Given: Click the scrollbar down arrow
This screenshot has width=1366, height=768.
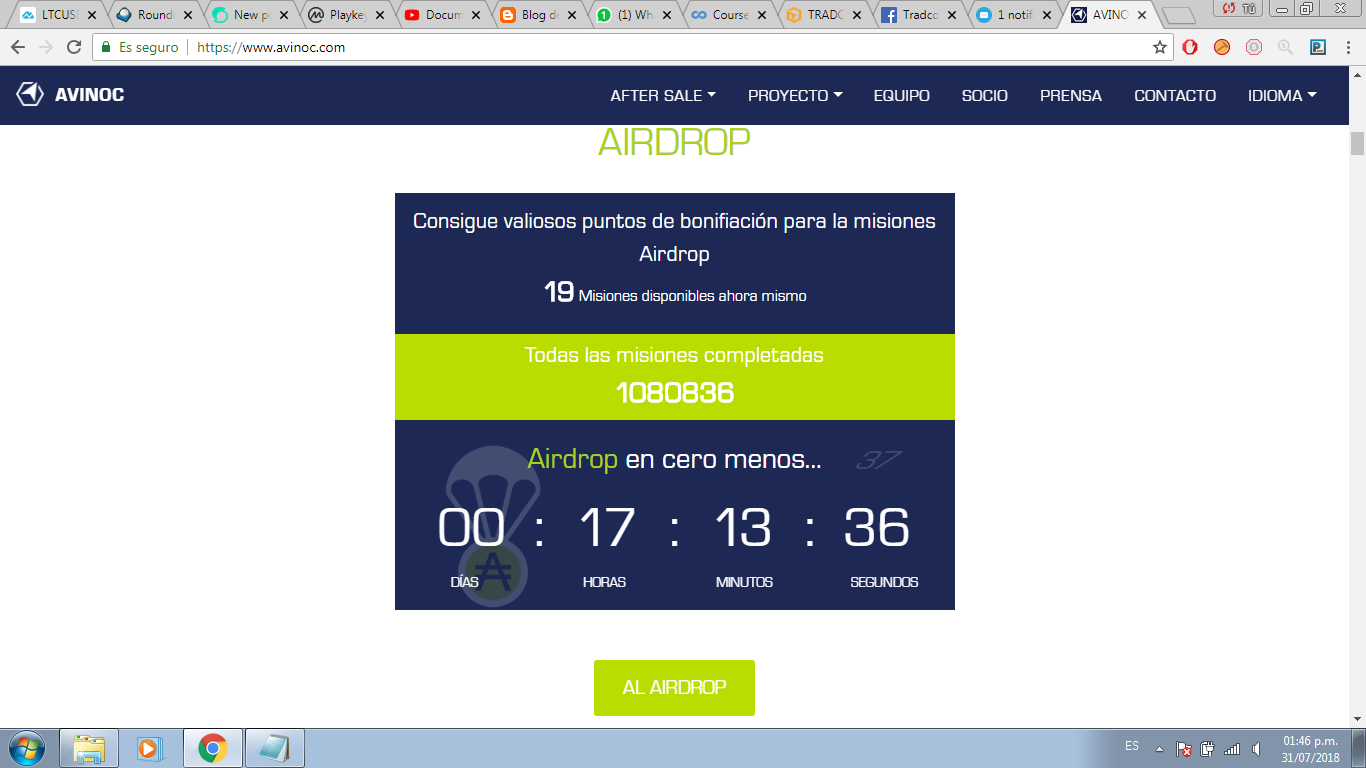Looking at the screenshot, I should pos(1357,719).
